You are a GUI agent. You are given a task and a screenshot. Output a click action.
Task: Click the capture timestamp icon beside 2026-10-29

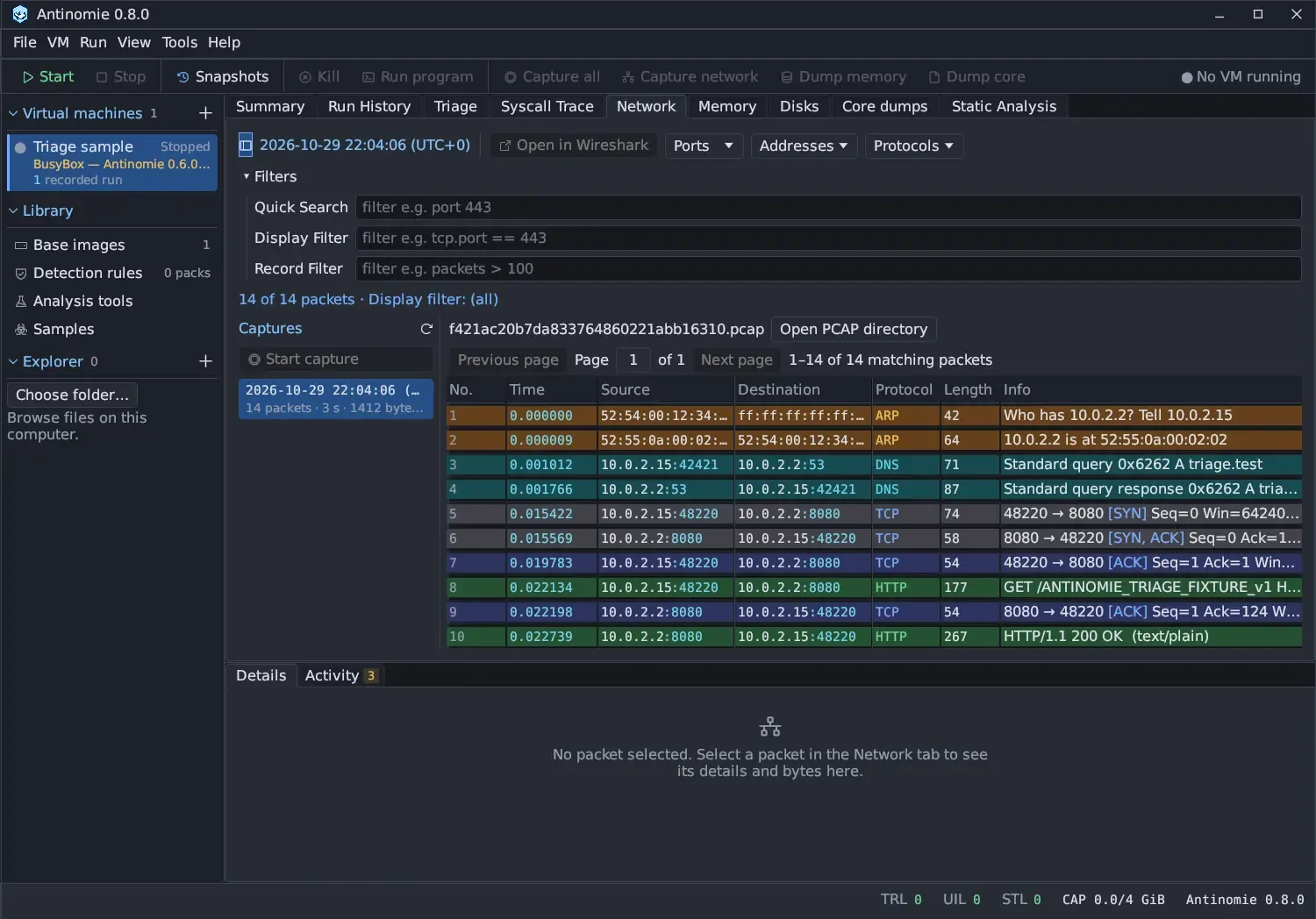tap(246, 146)
